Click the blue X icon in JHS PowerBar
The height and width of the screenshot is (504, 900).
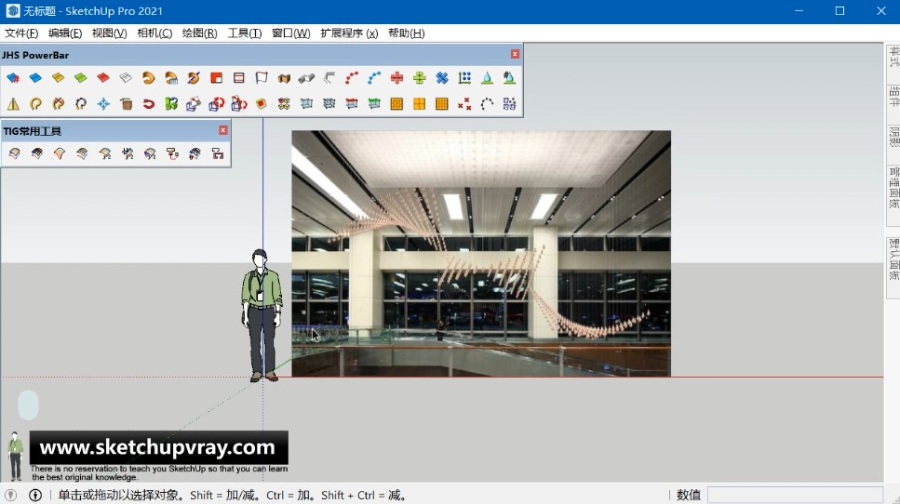click(442, 77)
